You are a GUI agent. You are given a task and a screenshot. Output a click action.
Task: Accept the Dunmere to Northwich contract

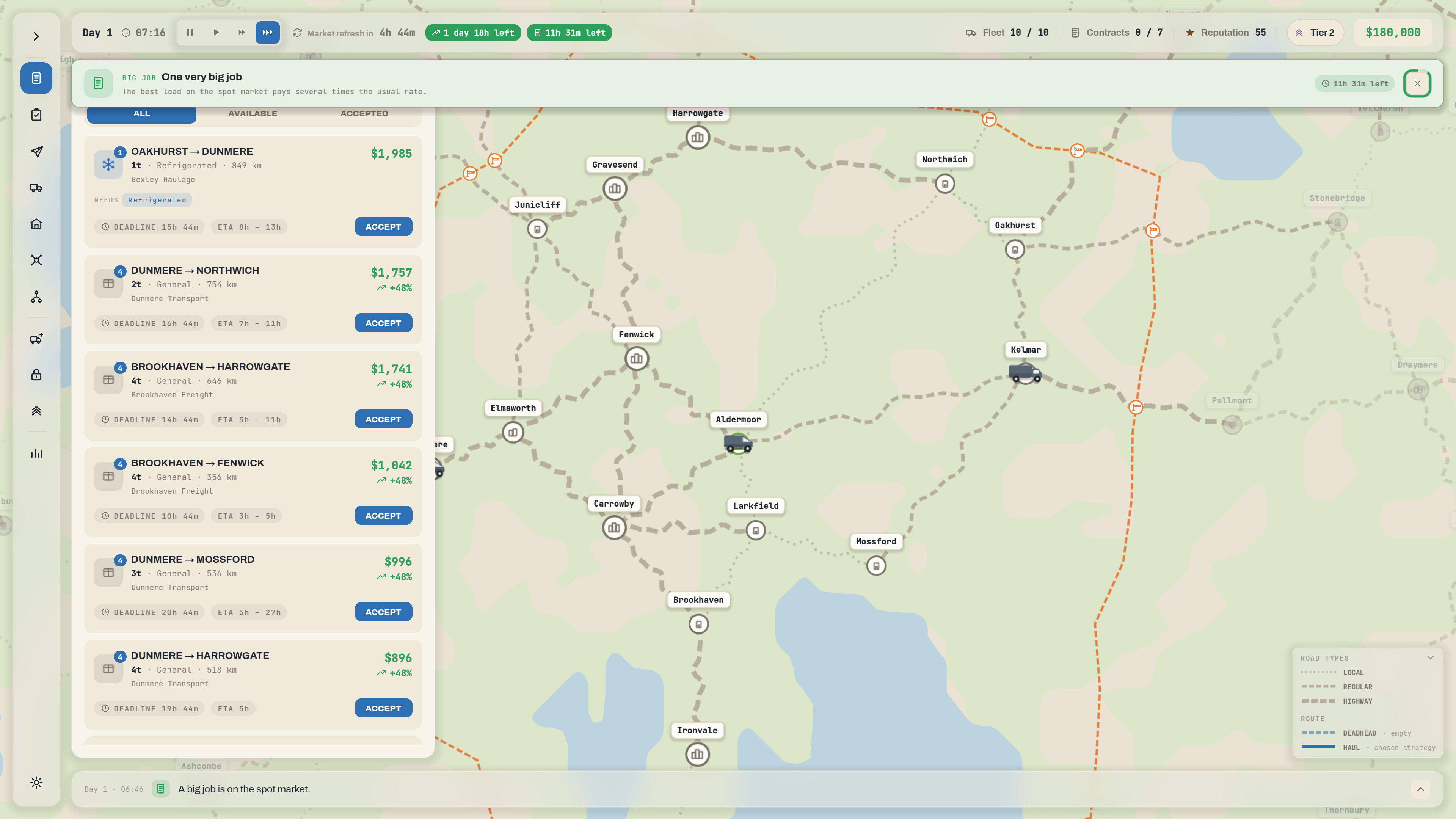pos(383,323)
